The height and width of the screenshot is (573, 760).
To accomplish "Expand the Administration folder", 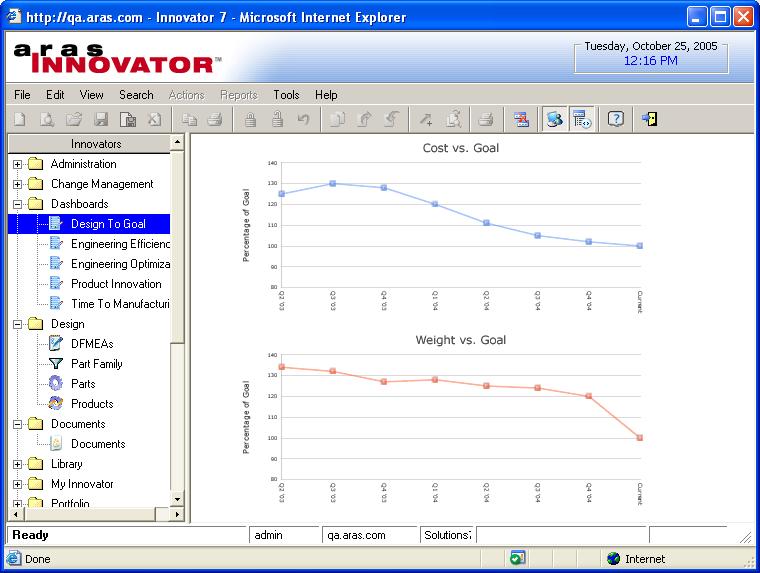I will 17,164.
